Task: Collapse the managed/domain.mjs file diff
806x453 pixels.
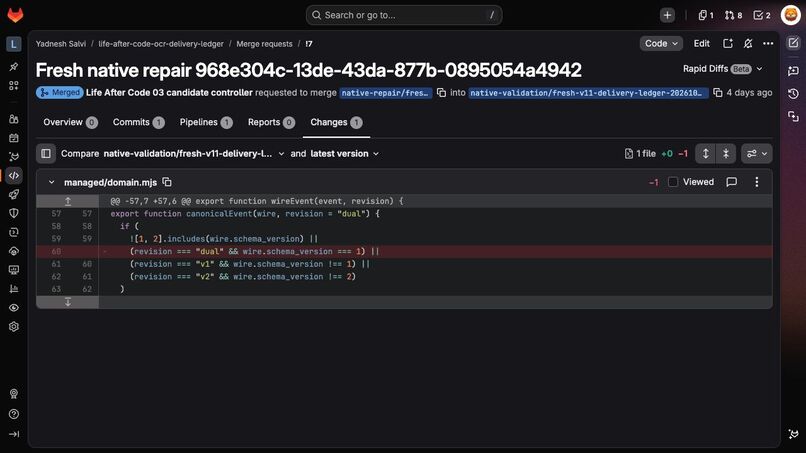Action: 51,182
